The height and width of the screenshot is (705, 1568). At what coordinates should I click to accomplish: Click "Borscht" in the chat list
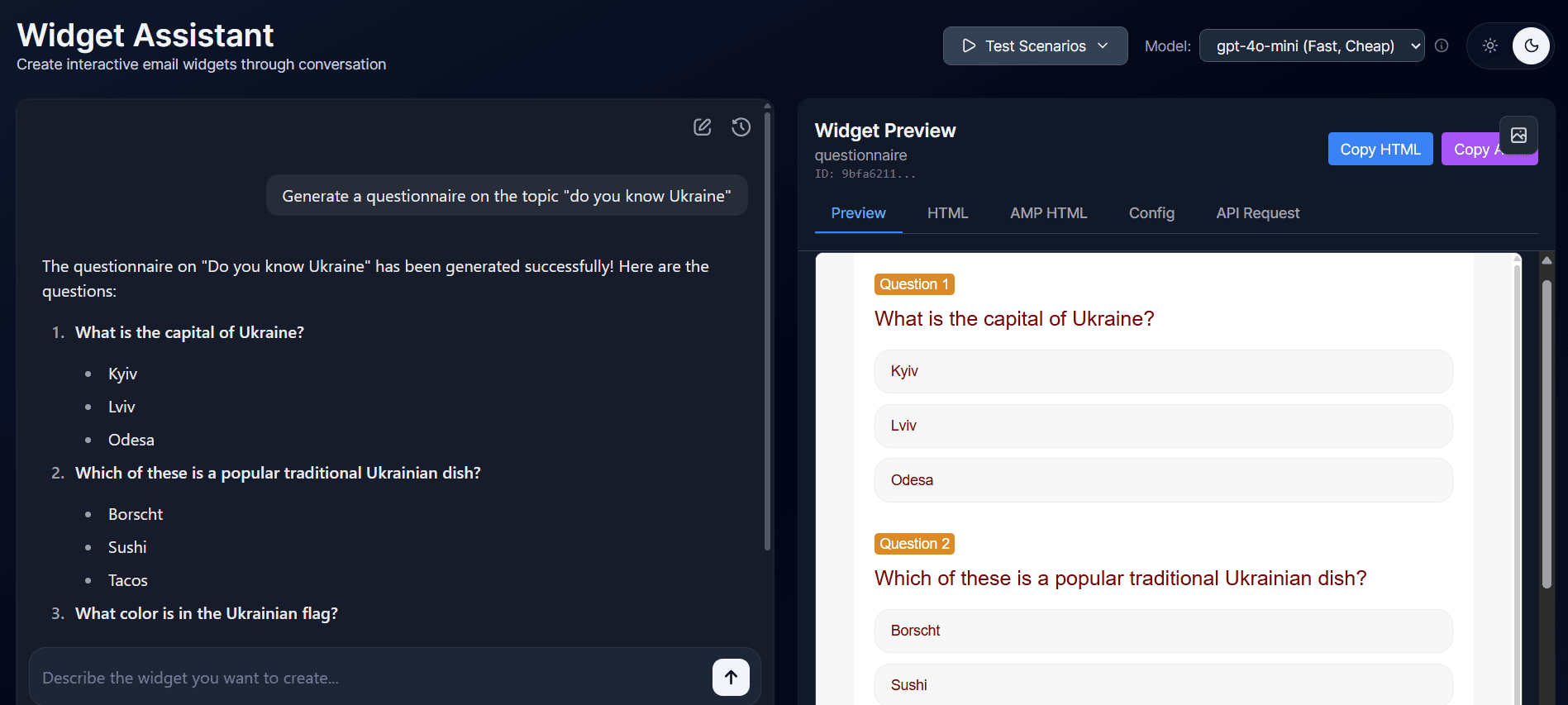[136, 514]
